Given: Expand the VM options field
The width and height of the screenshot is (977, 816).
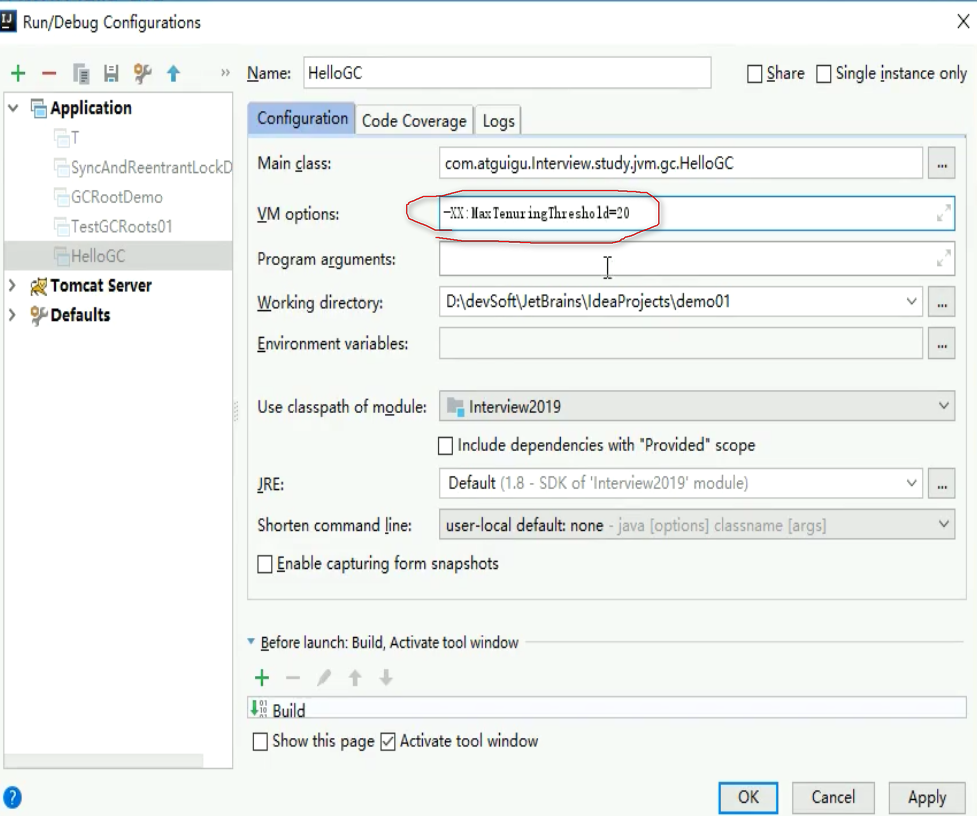Looking at the screenshot, I should click(943, 213).
